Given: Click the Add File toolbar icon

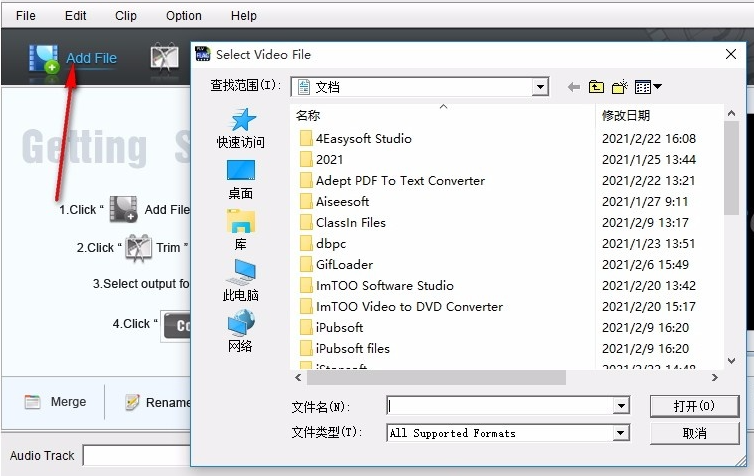Looking at the screenshot, I should click(44, 59).
